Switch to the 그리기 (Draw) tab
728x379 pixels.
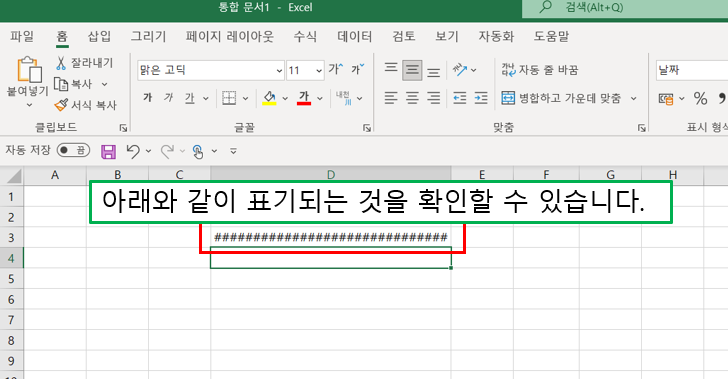click(x=148, y=36)
